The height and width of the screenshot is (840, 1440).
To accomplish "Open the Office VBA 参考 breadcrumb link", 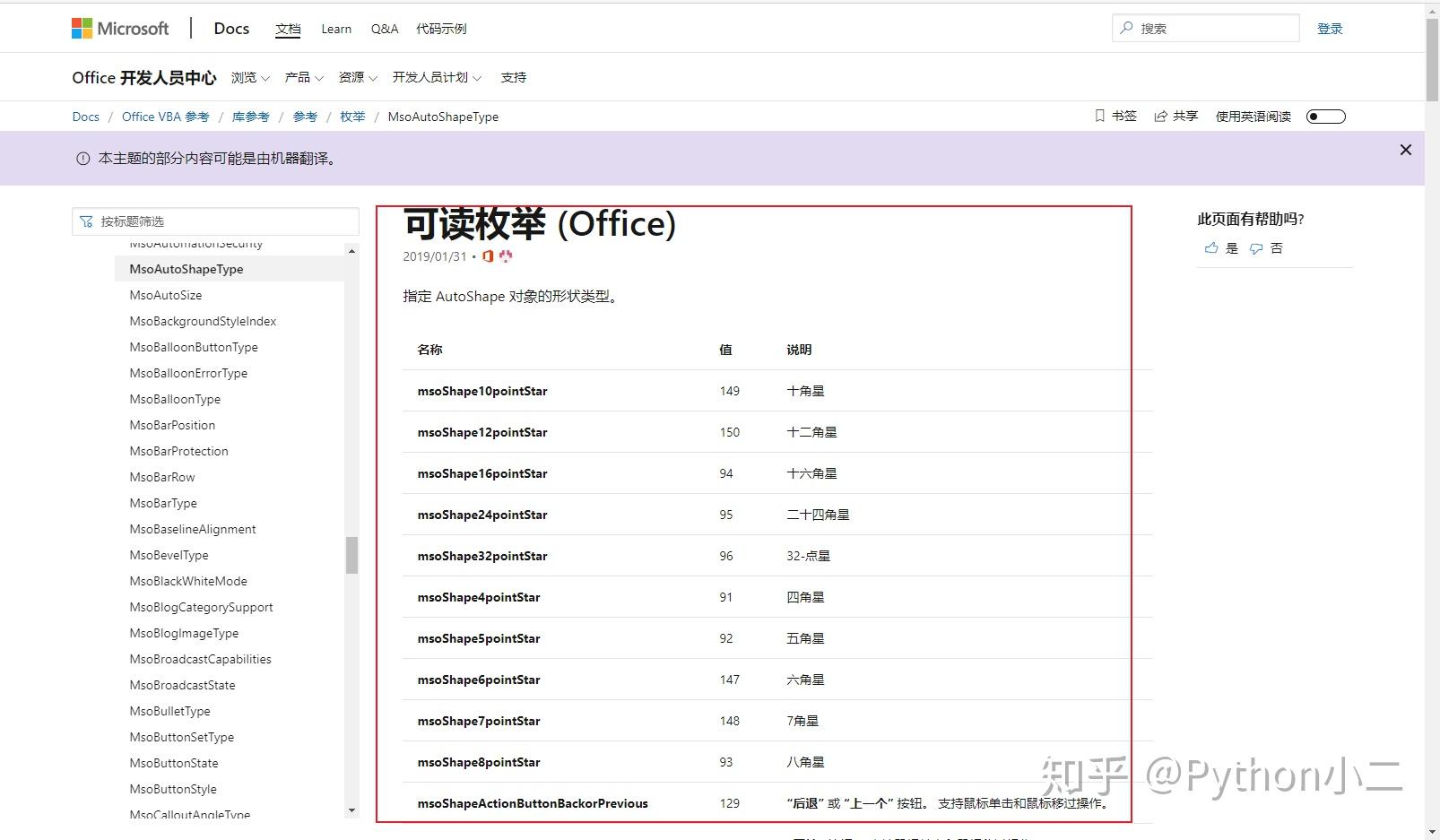I will pyautogui.click(x=165, y=116).
